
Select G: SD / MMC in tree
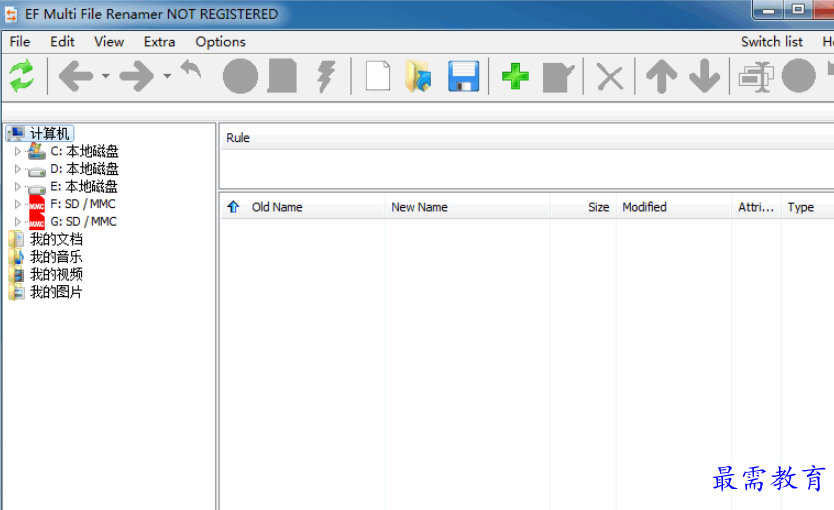point(83,222)
